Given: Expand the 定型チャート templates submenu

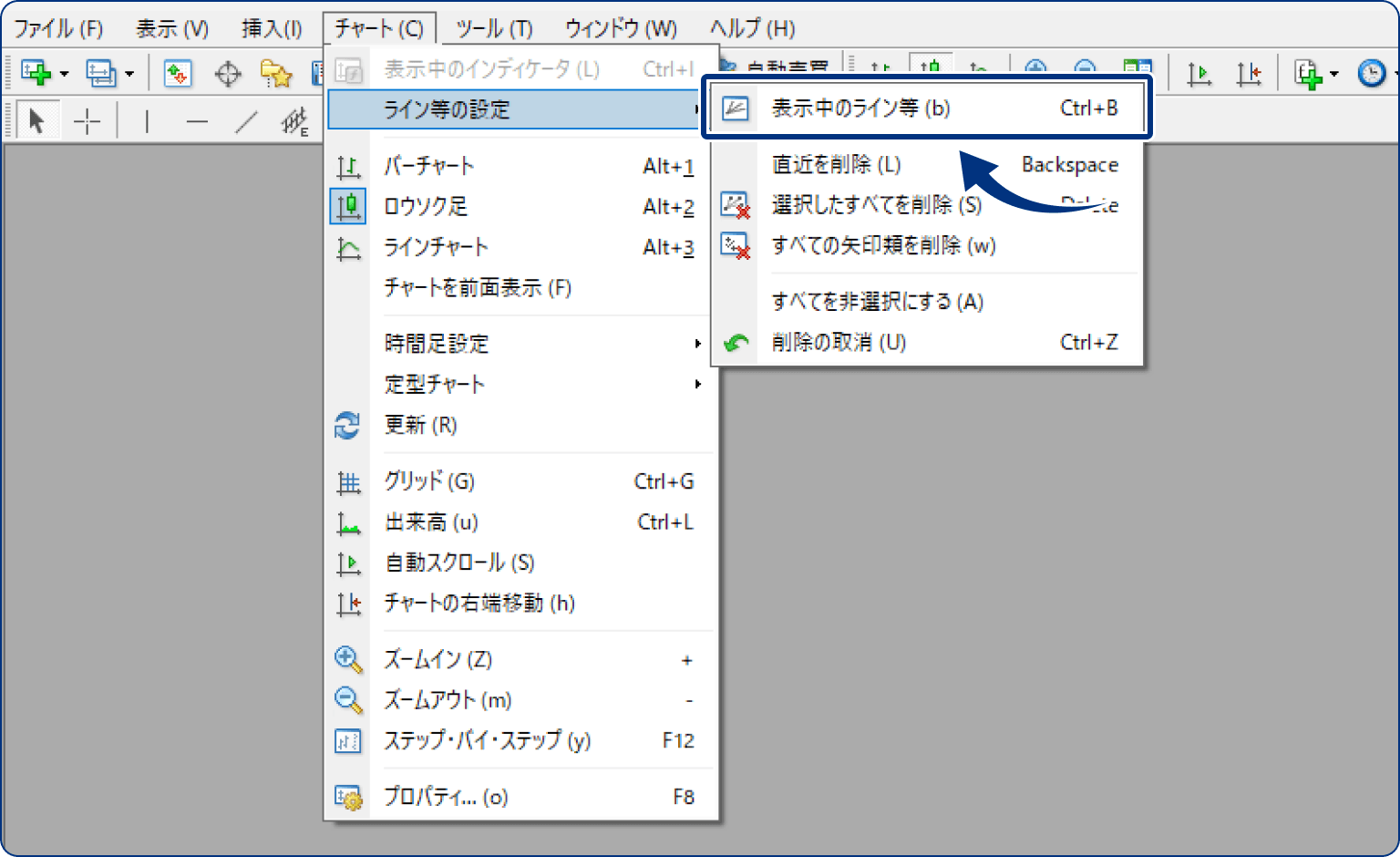Looking at the screenshot, I should pos(435,384).
